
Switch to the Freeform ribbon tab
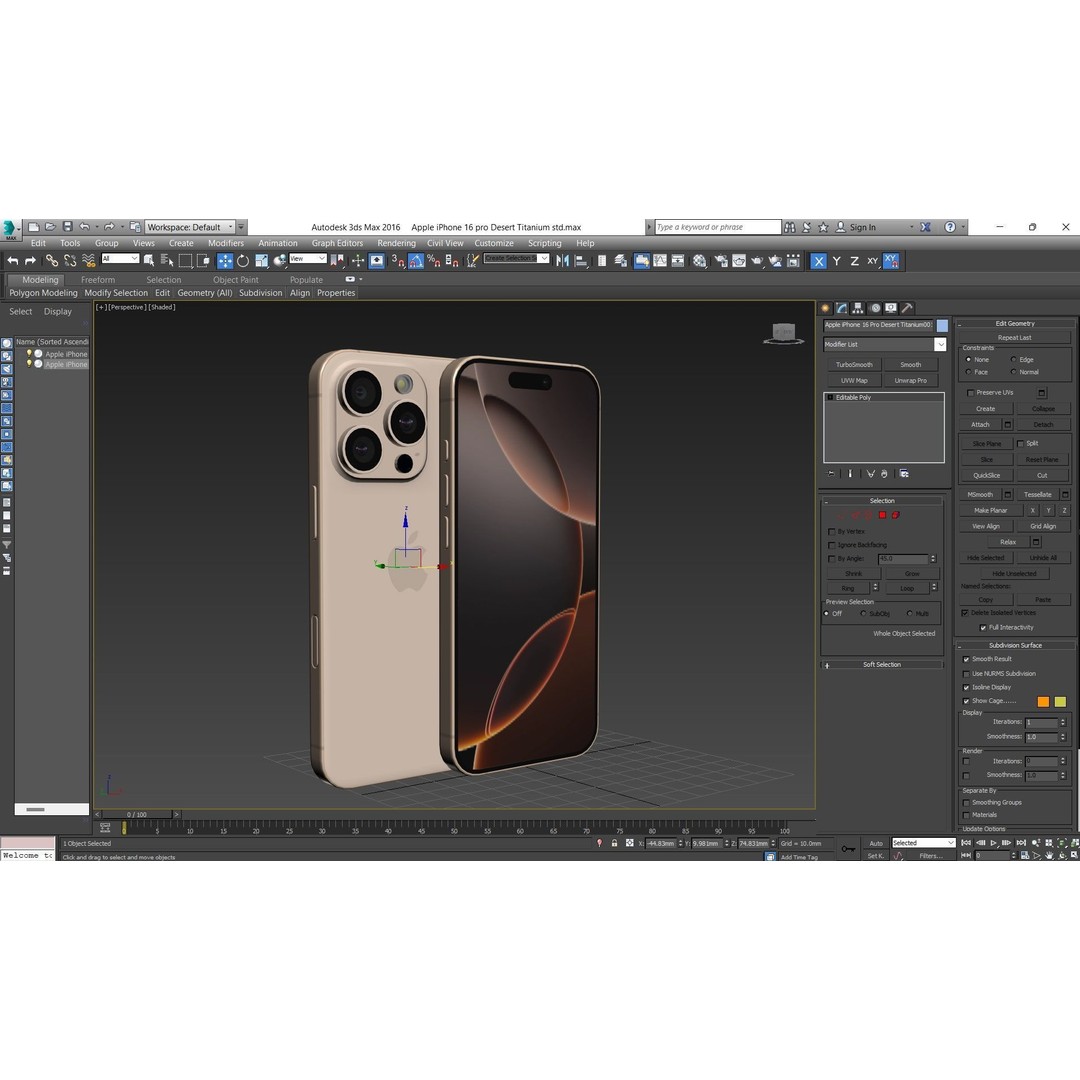[98, 280]
